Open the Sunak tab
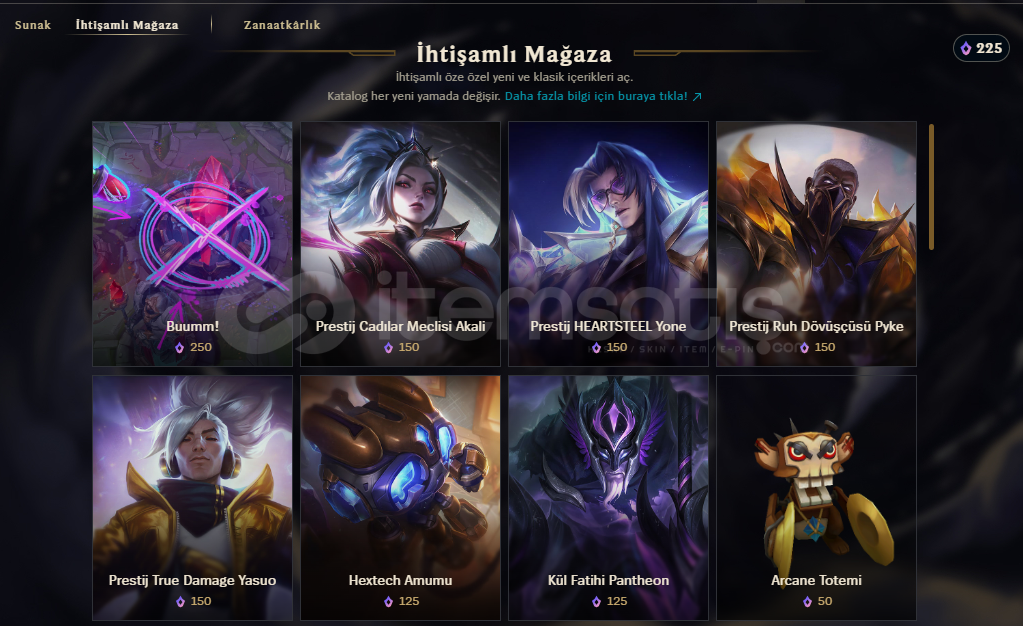 click(33, 25)
